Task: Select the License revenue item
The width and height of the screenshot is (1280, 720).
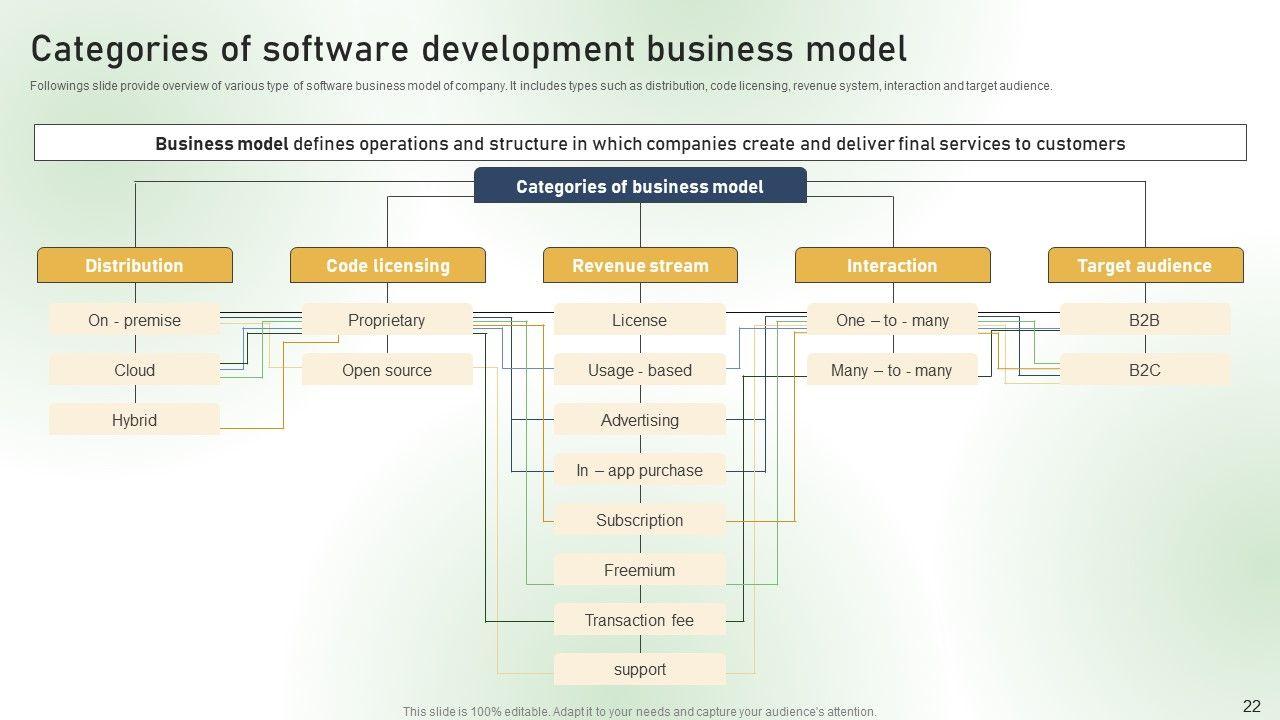Action: click(x=640, y=320)
